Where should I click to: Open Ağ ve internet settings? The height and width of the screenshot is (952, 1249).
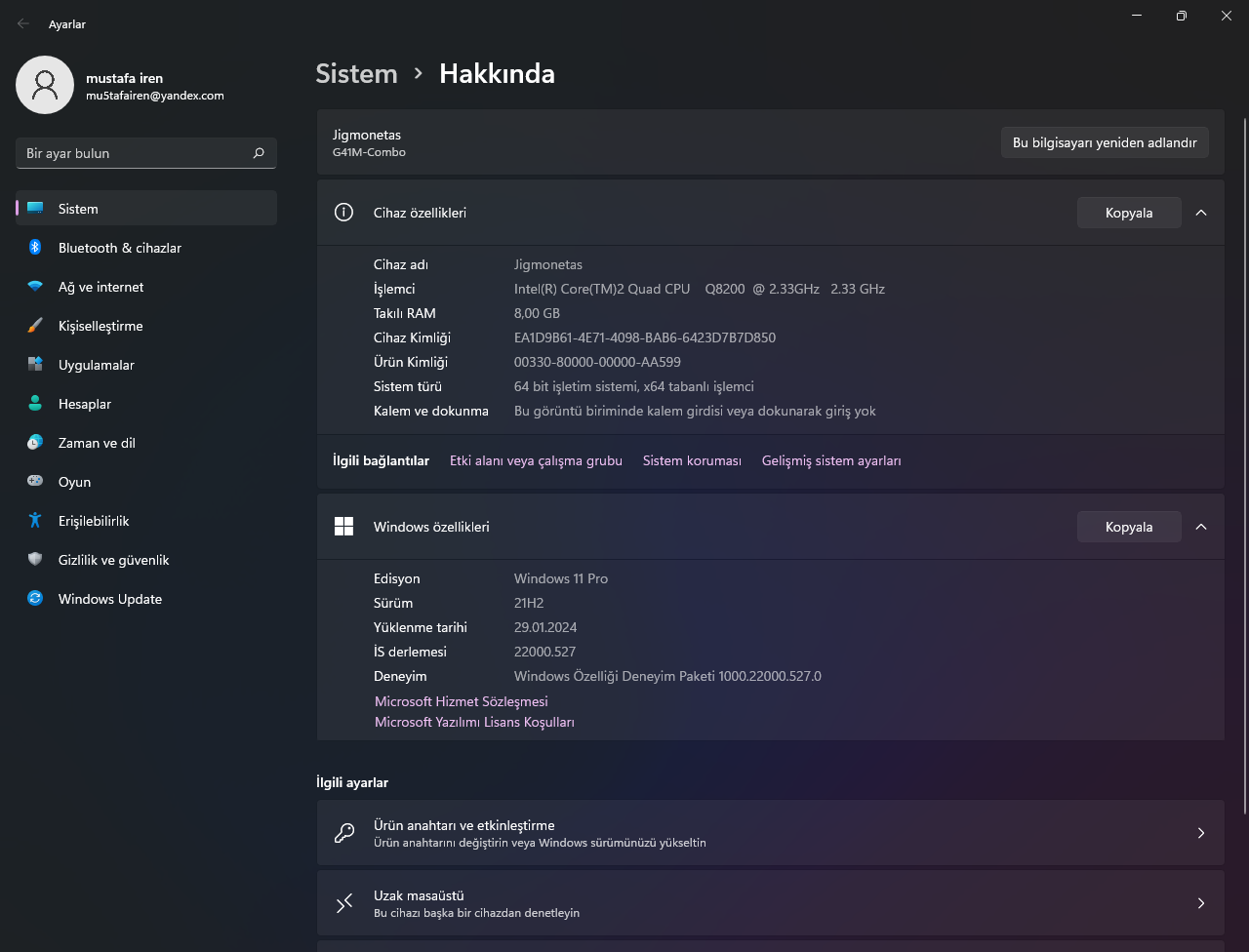coord(101,287)
